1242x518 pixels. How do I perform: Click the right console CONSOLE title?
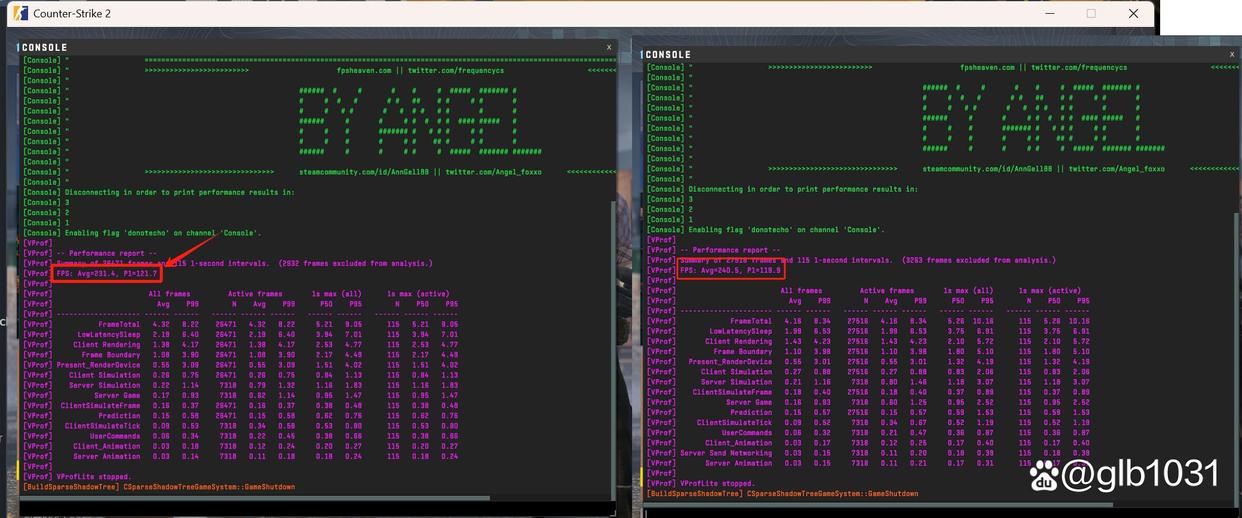tap(668, 54)
